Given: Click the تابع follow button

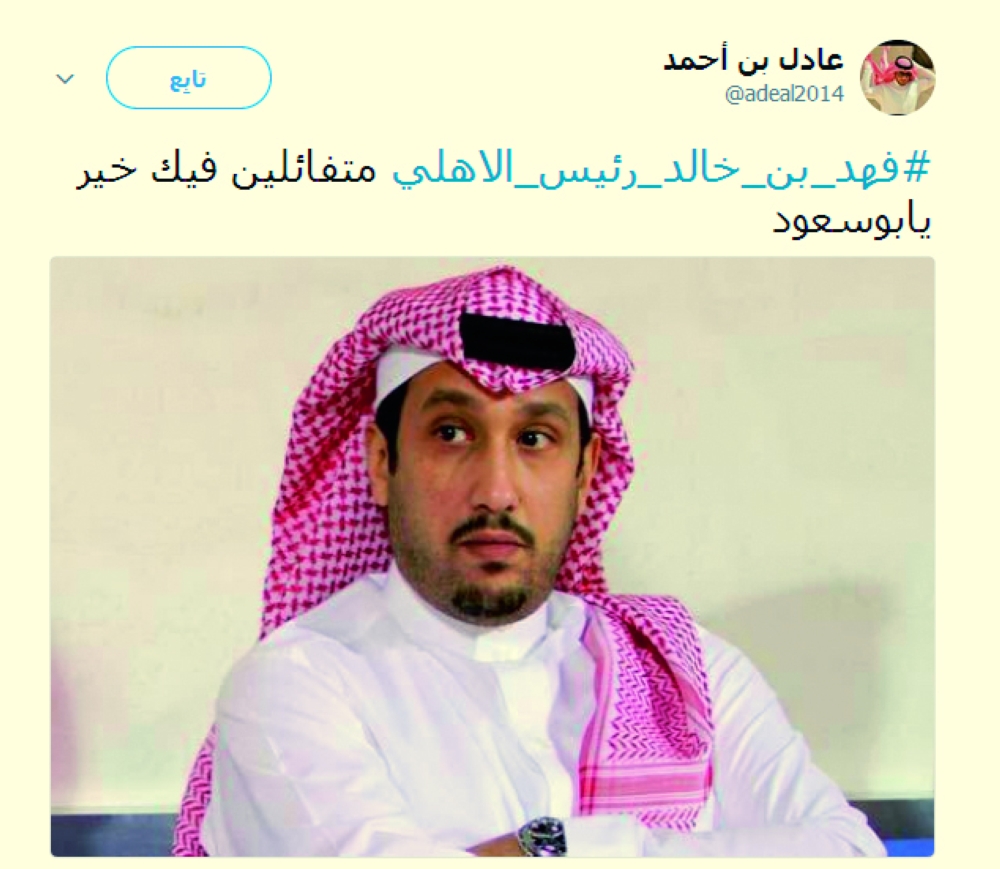Looking at the screenshot, I should 188,78.
